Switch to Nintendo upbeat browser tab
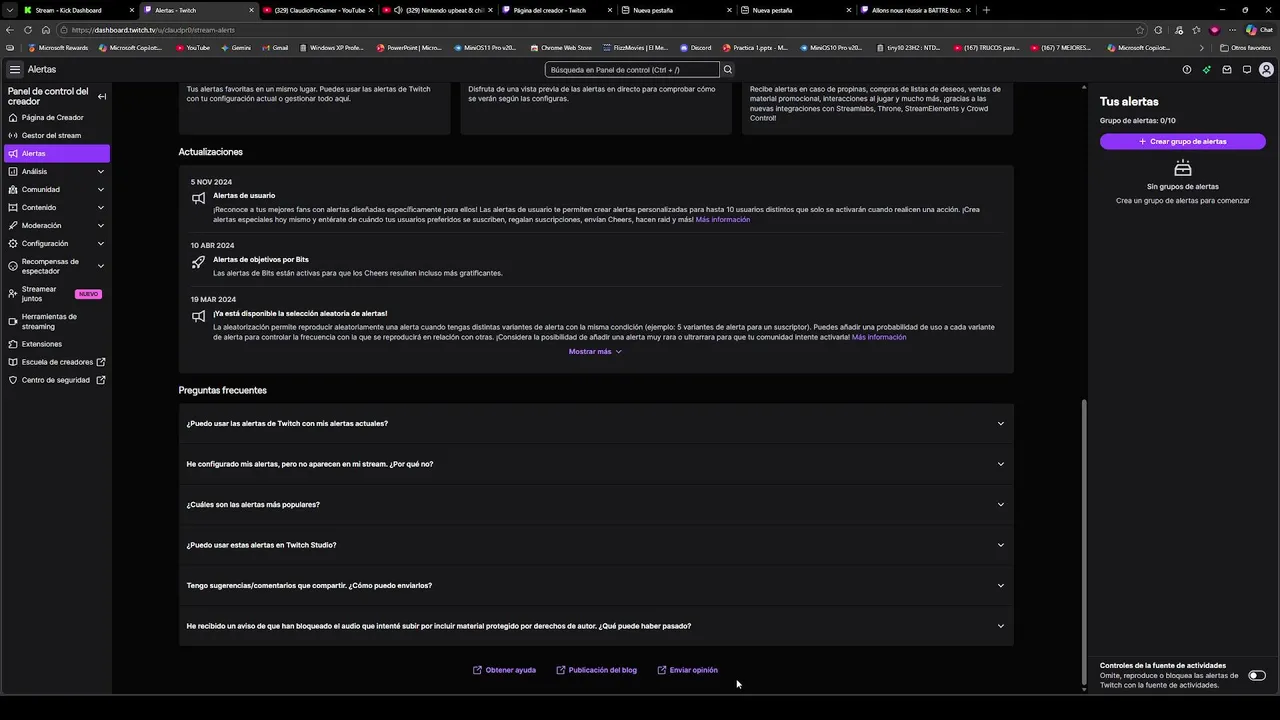This screenshot has height=720, width=1280. pyautogui.click(x=438, y=10)
